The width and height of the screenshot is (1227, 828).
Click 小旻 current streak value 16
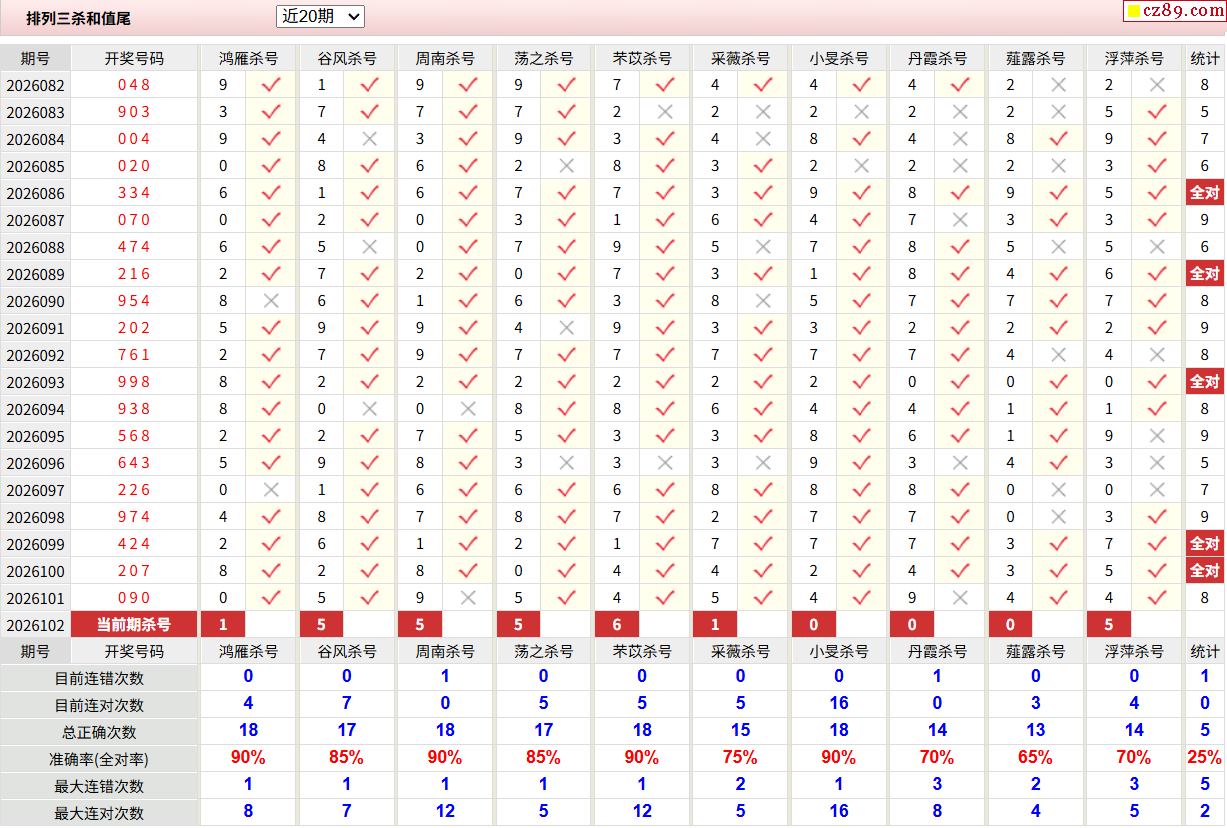point(839,704)
